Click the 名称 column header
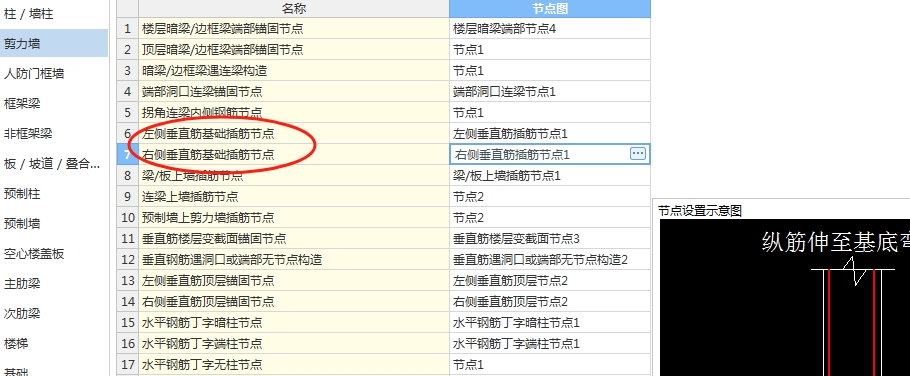This screenshot has height=376, width=910. pos(294,8)
